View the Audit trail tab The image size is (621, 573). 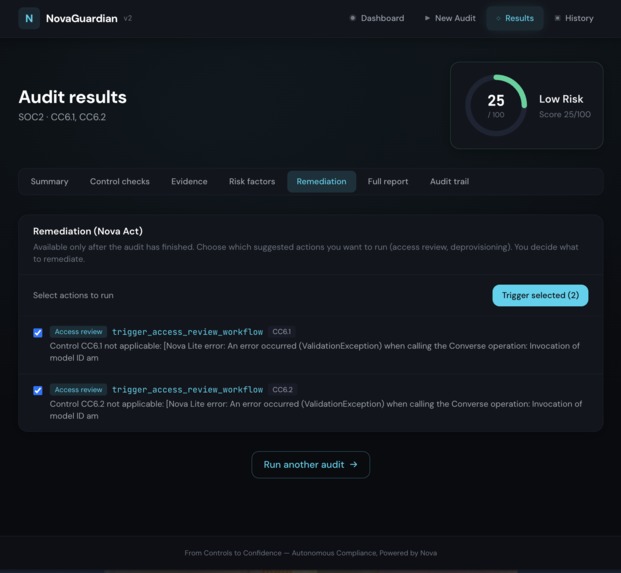click(x=450, y=181)
